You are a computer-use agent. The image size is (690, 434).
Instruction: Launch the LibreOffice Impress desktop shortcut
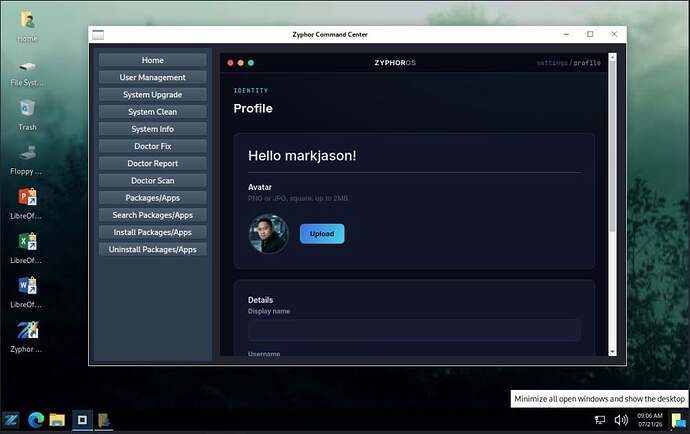pos(27,197)
